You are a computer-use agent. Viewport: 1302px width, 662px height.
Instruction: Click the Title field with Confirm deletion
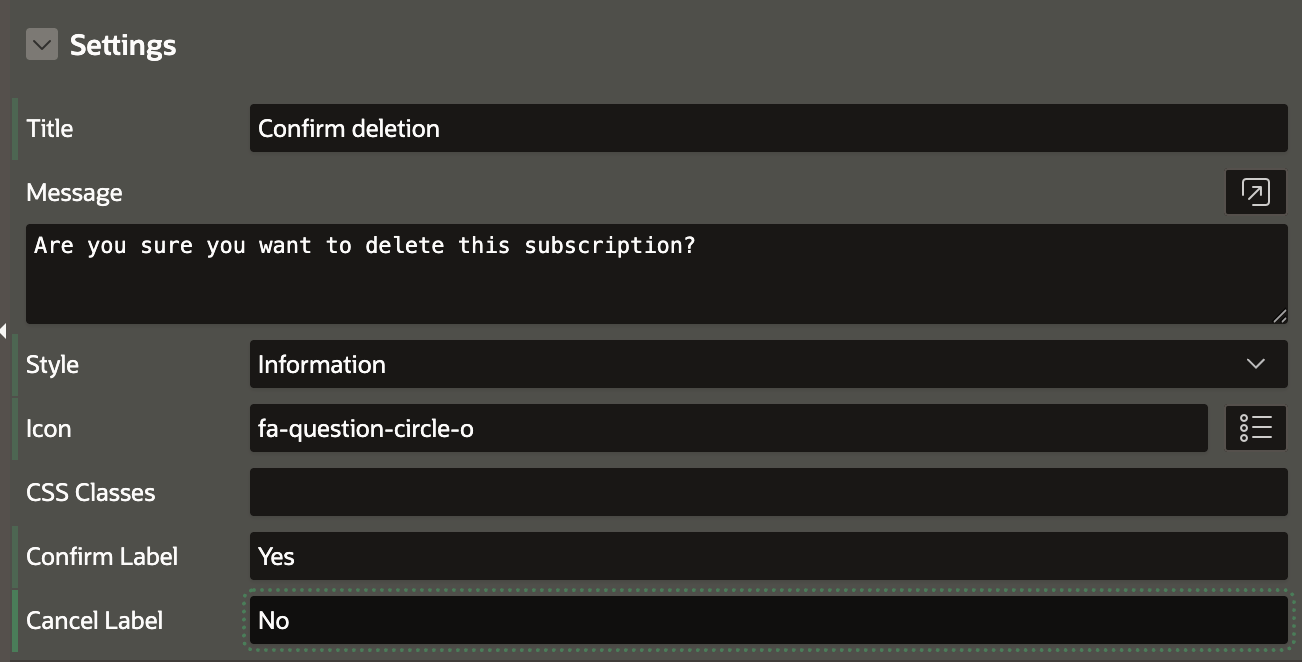click(x=768, y=128)
